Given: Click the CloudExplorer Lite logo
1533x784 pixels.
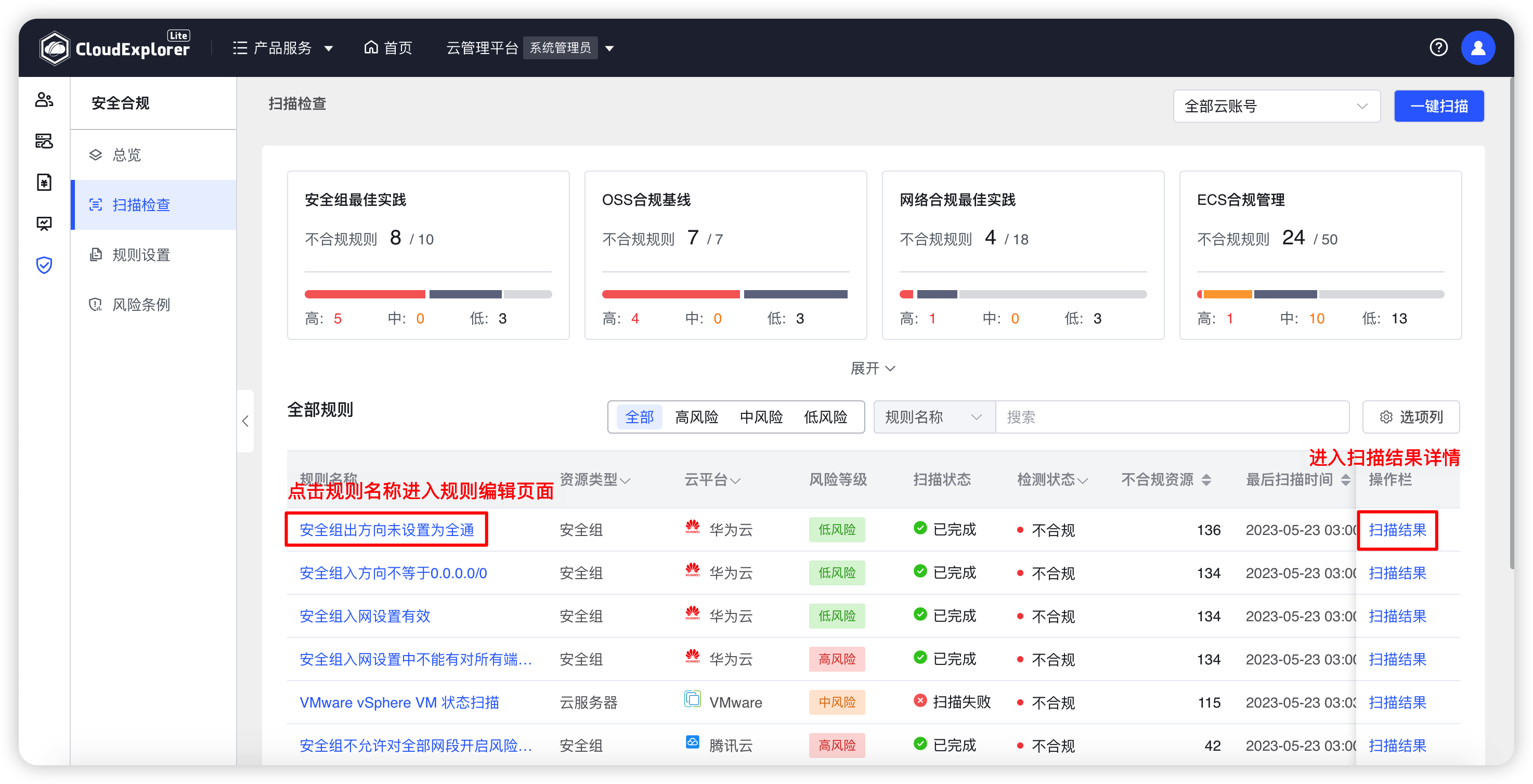Looking at the screenshot, I should point(115,48).
